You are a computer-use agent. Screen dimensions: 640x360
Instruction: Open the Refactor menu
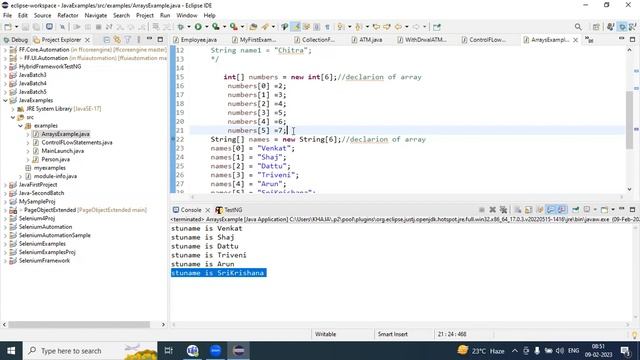(x=68, y=16)
